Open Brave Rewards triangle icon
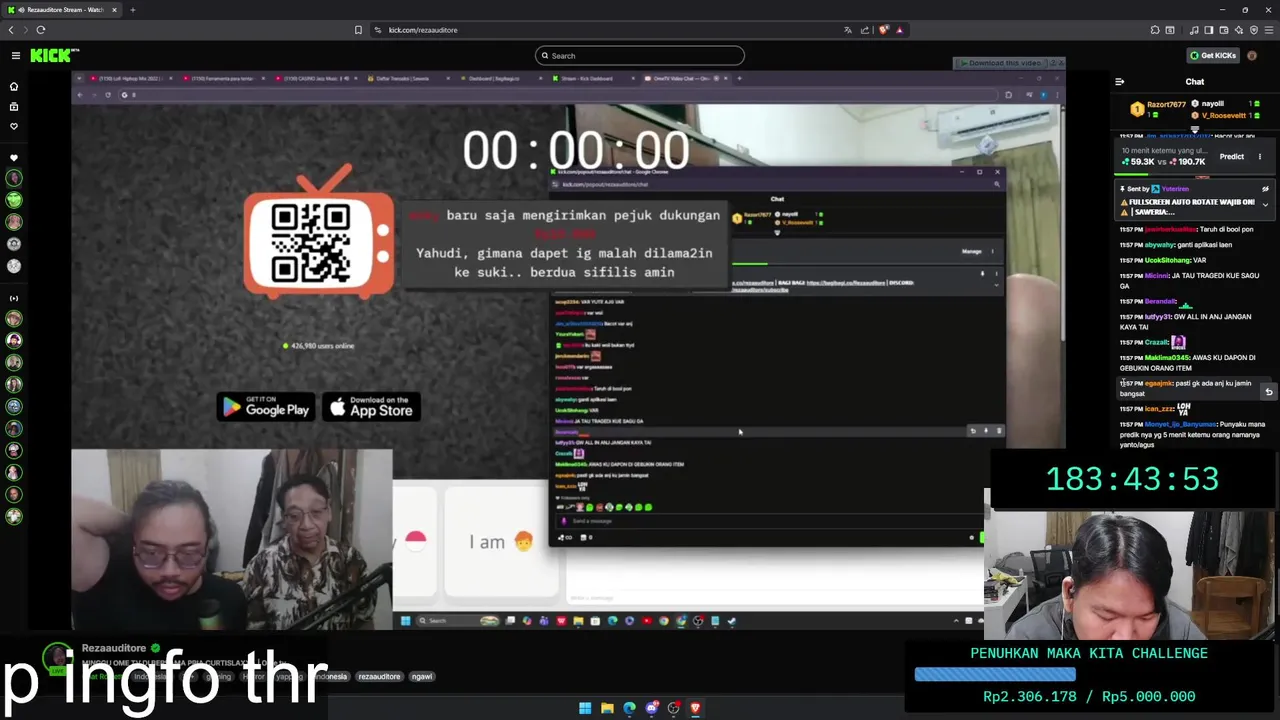 point(899,30)
